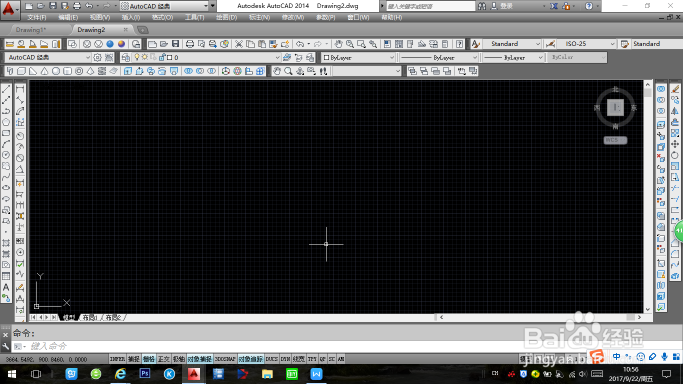Toggle layer 0 lightbulb on/off
683x384 pixels.
137,57
